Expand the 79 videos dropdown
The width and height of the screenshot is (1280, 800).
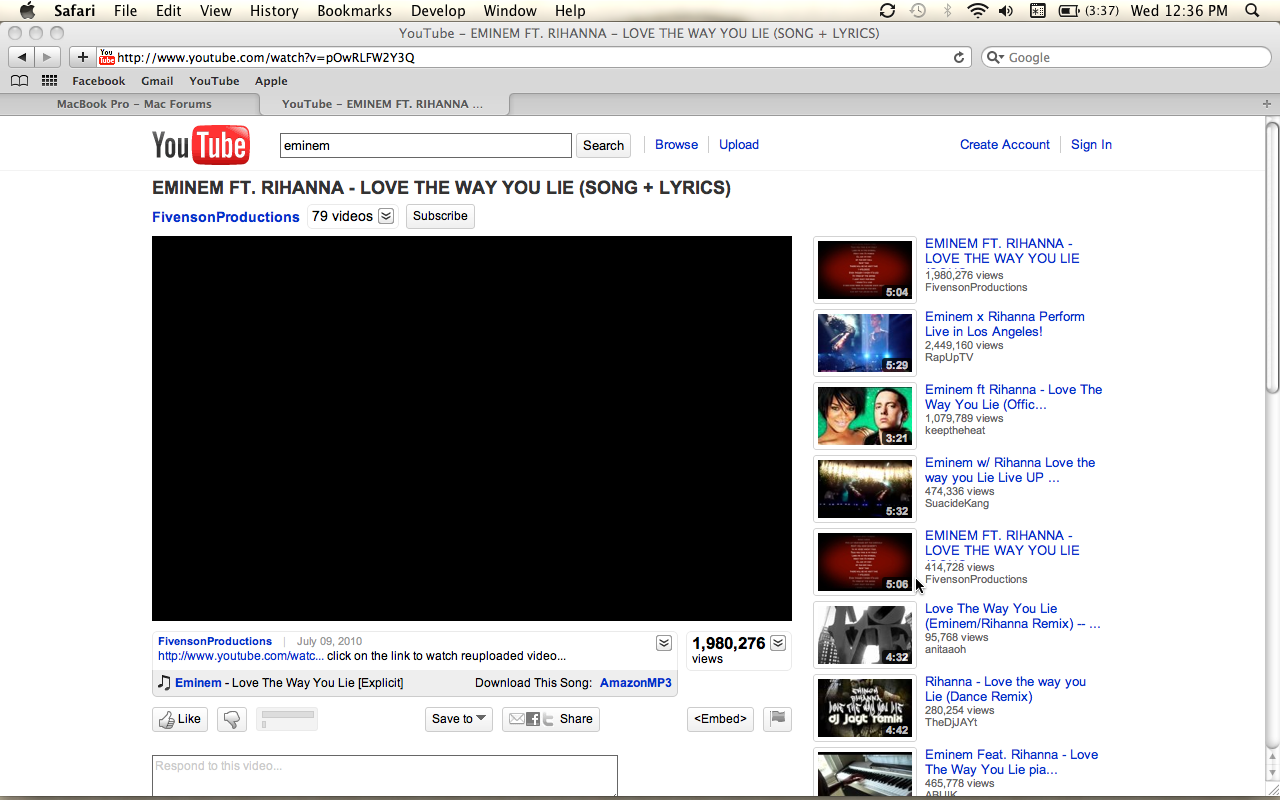[x=386, y=216]
